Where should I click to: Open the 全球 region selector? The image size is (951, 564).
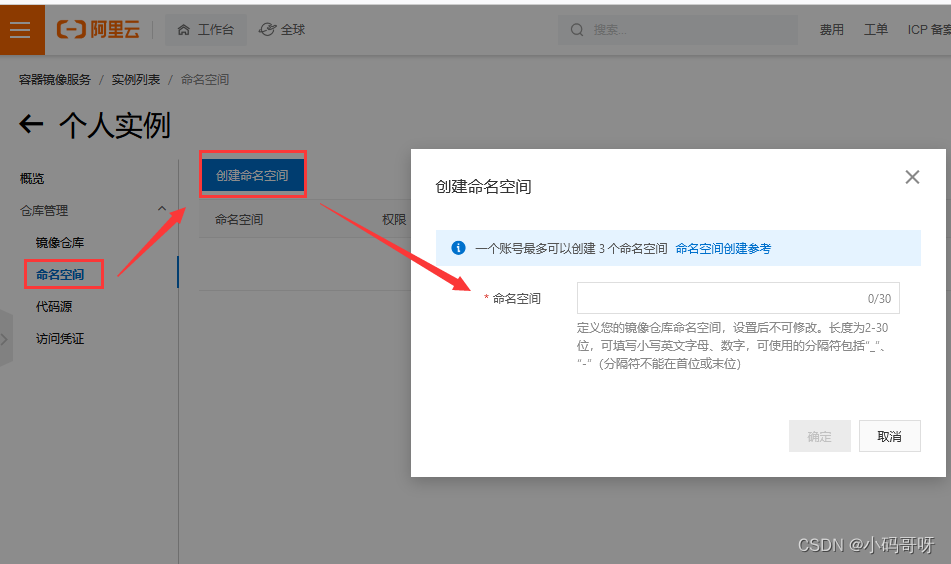click(282, 30)
